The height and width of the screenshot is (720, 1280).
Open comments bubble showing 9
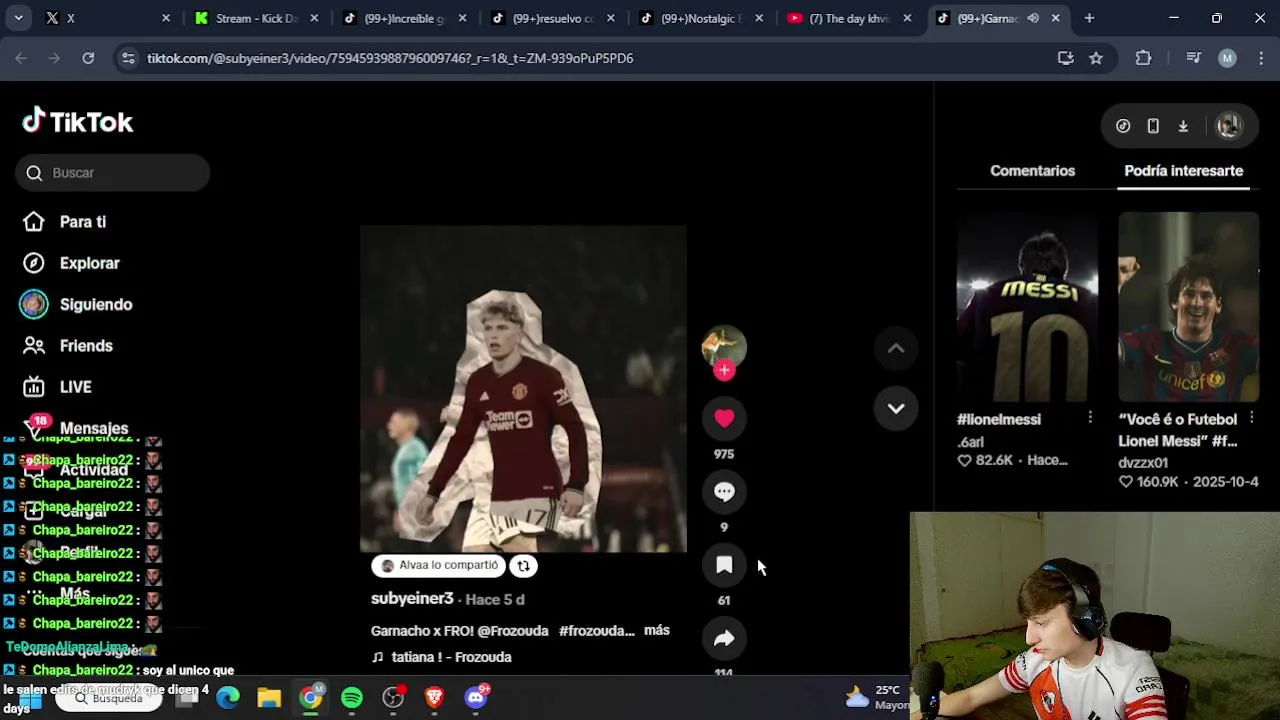point(724,492)
